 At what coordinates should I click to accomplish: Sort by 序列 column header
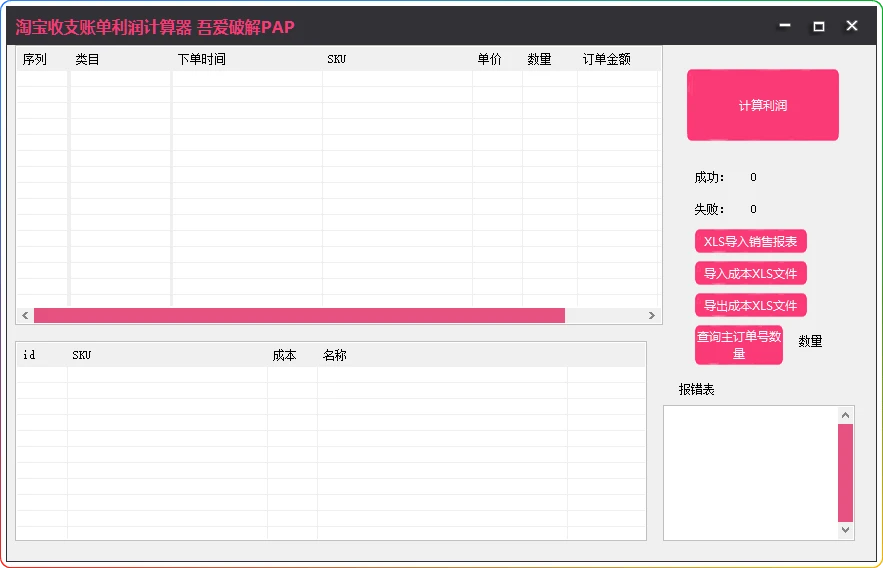(35, 59)
